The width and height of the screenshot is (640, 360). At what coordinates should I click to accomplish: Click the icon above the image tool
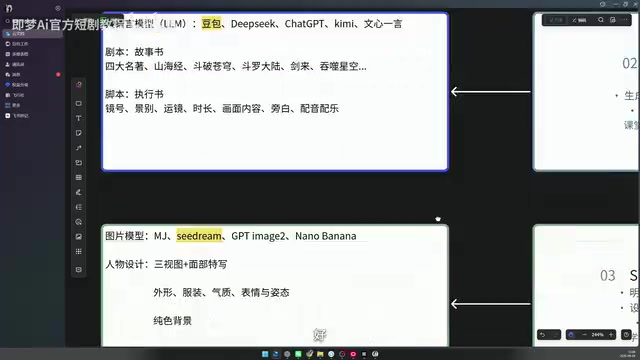(x=79, y=222)
